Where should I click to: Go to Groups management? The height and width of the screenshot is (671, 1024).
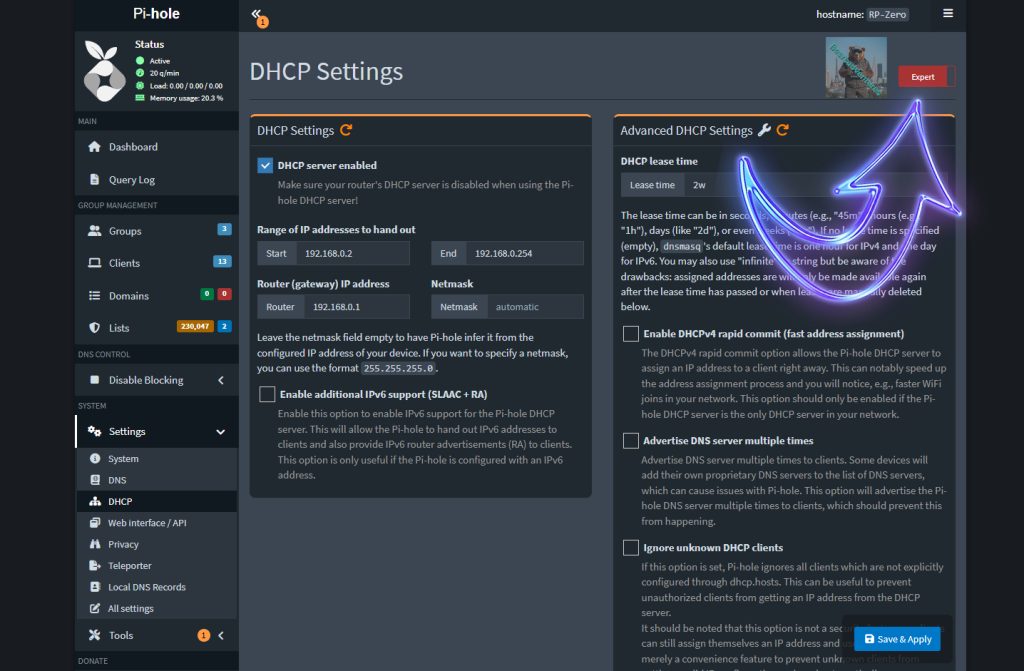tap(157, 231)
